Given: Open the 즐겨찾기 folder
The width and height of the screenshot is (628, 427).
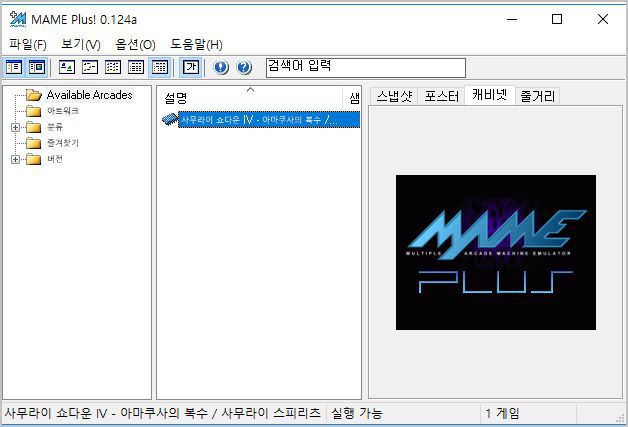Looking at the screenshot, I should [x=62, y=143].
